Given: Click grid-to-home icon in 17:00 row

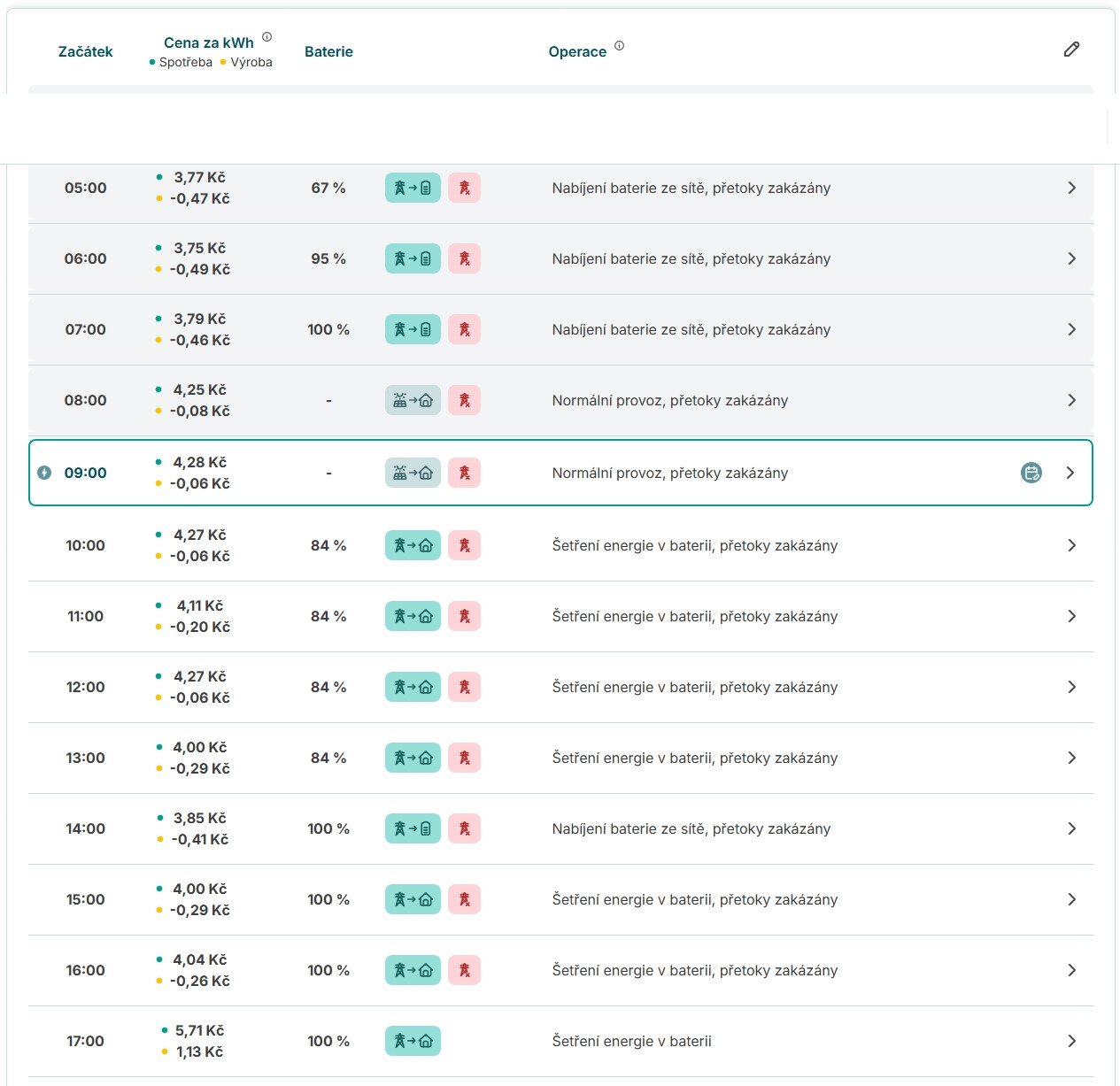Looking at the screenshot, I should tap(413, 1041).
